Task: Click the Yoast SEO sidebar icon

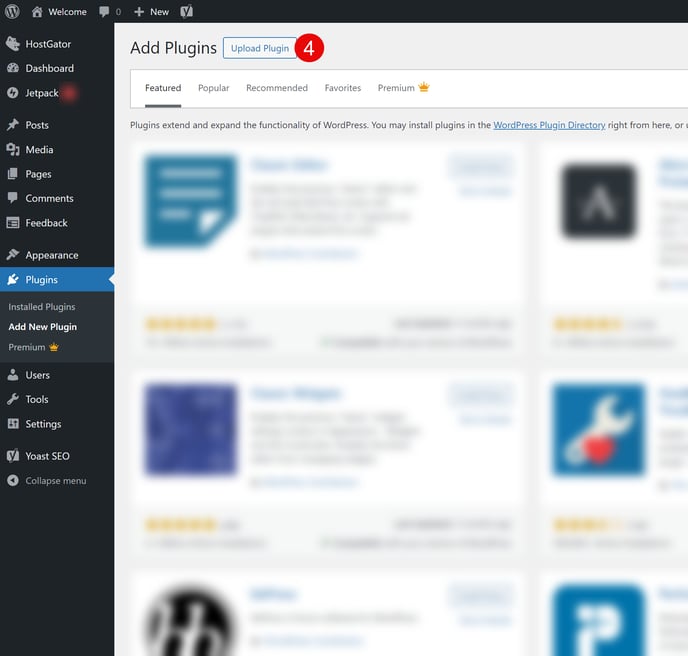Action: tap(13, 456)
